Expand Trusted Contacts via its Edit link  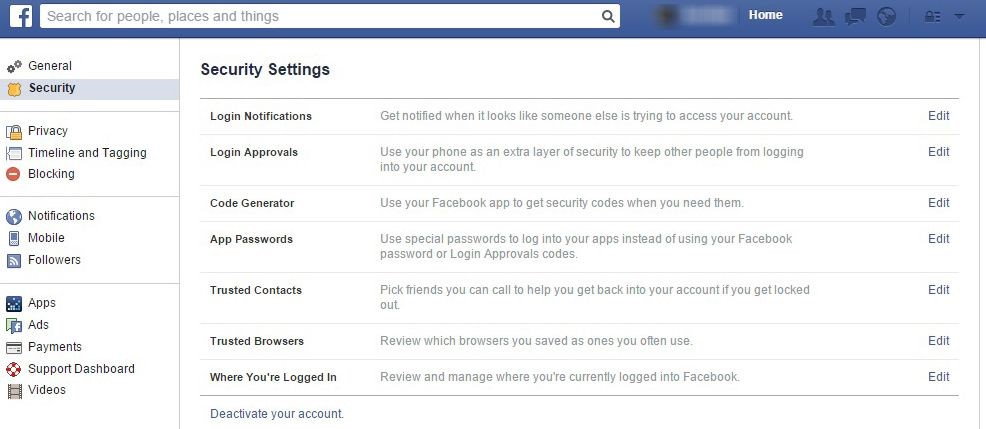pyautogui.click(x=939, y=290)
